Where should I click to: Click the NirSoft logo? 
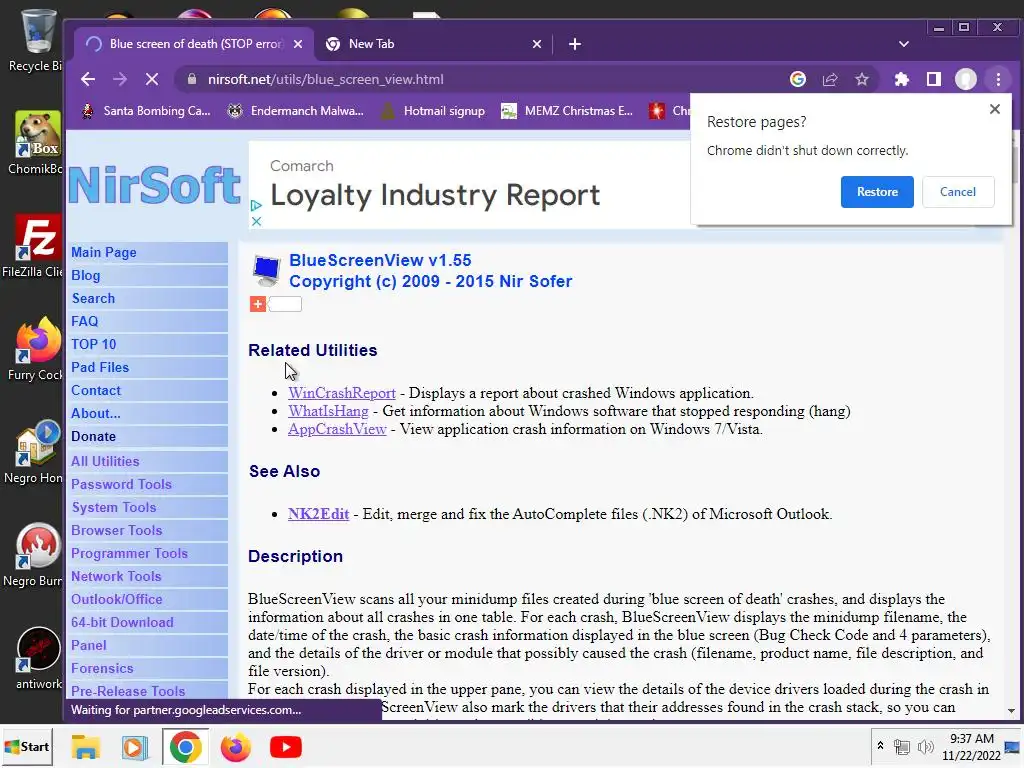(154, 185)
